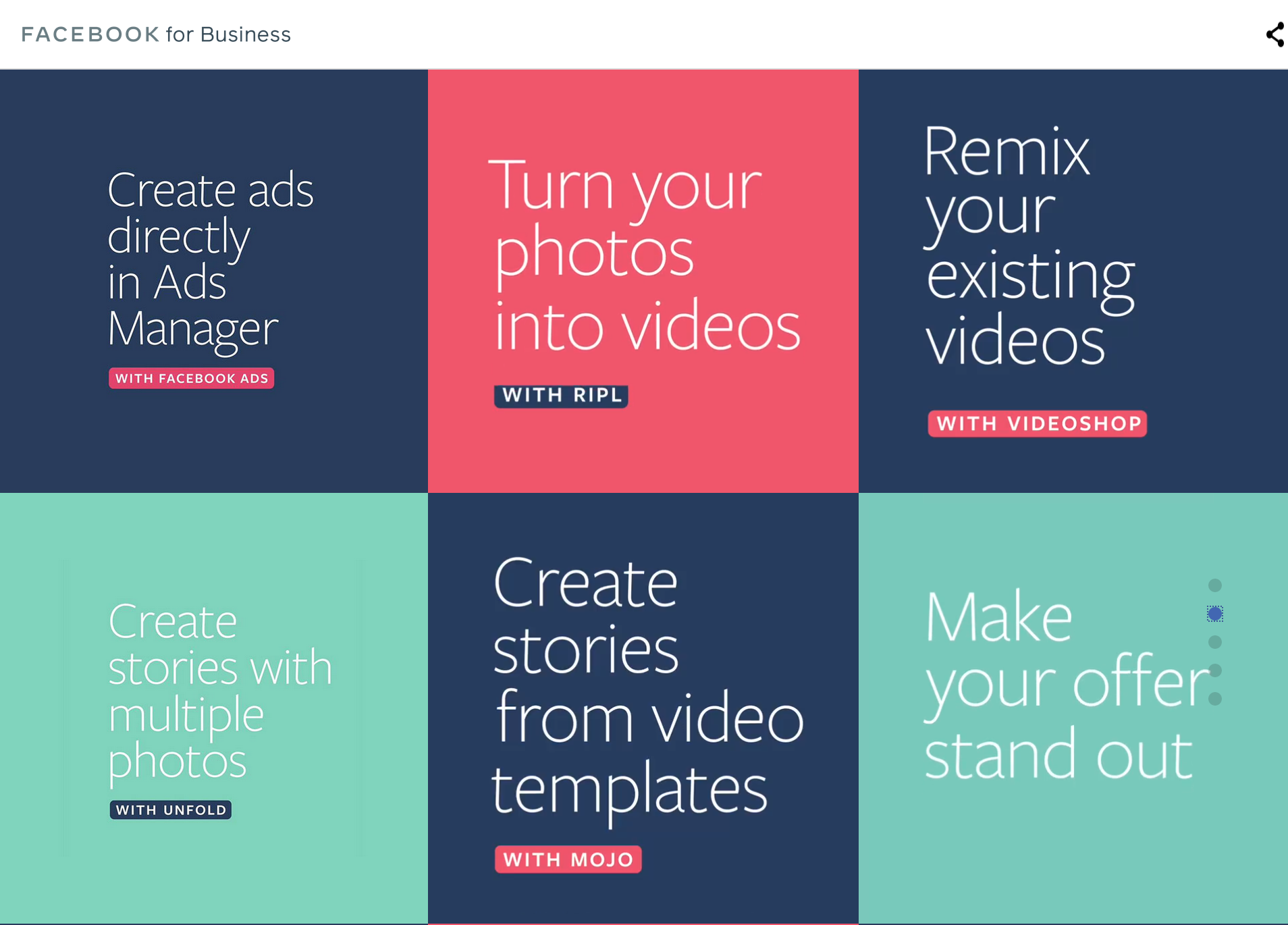Open 'Make your offer stand out' heading
Viewport: 1288px width, 925px height.
coord(1063,684)
